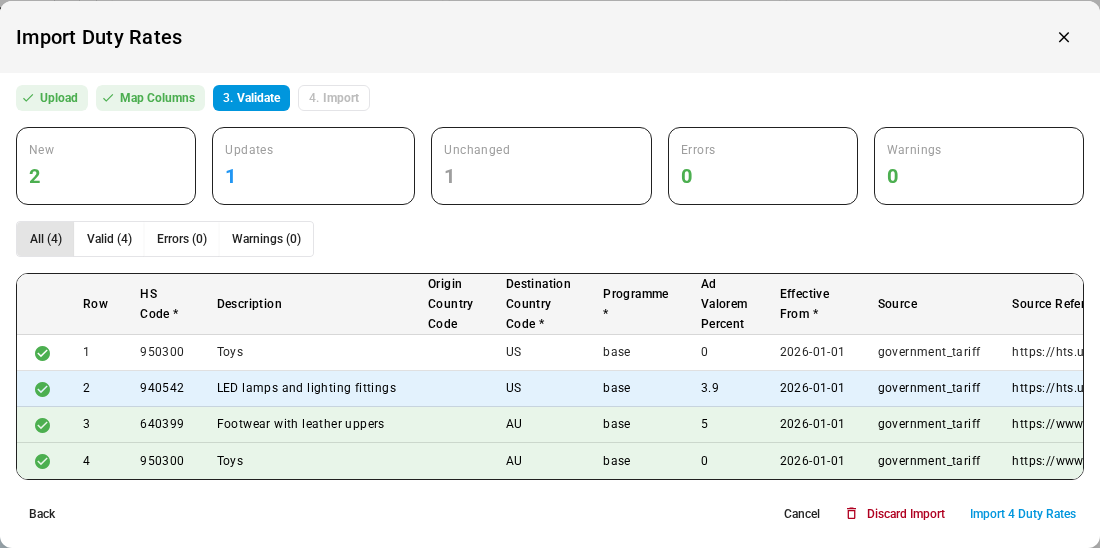Open the Updates count card

[x=314, y=166]
